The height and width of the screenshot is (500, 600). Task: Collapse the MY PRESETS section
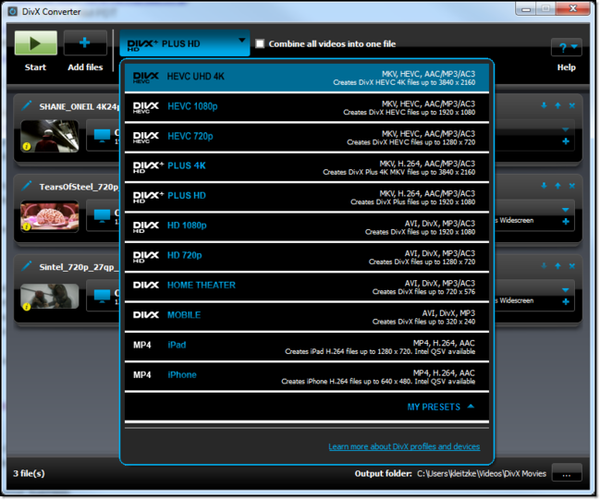(x=440, y=407)
